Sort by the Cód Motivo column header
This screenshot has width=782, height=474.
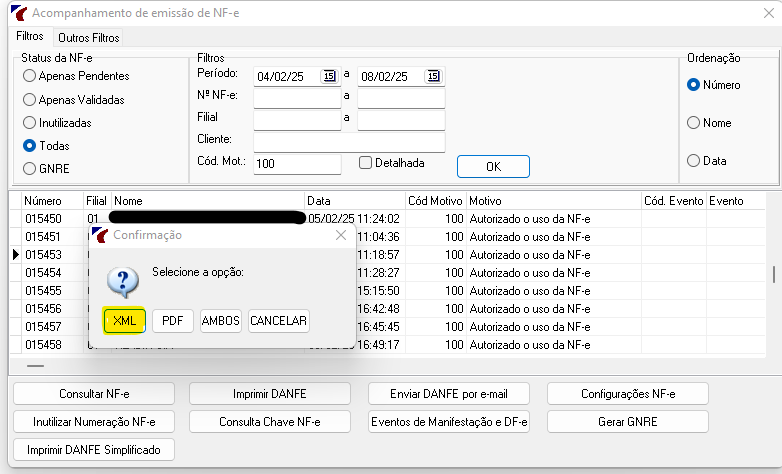pos(435,201)
